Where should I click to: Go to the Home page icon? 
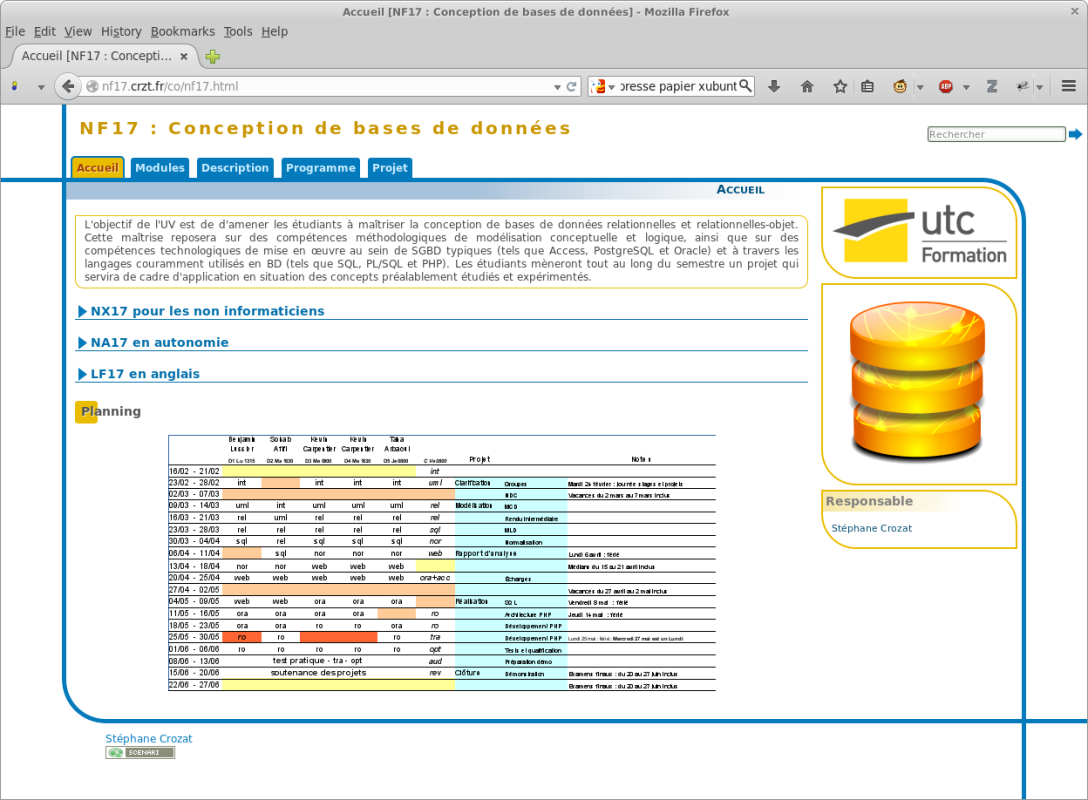(x=807, y=86)
